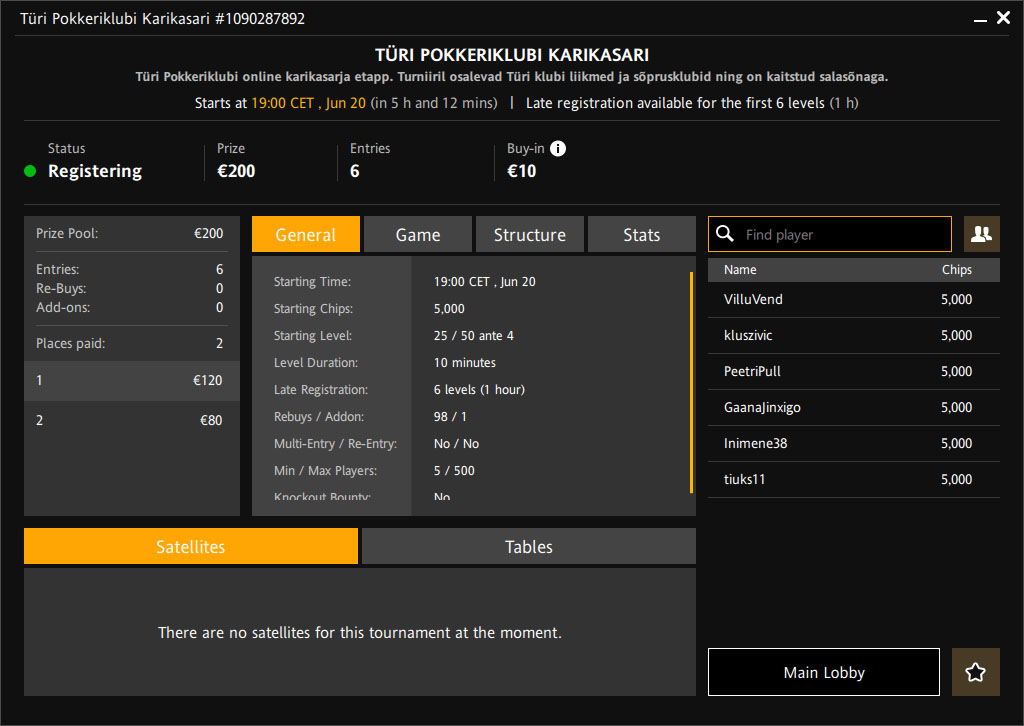The image size is (1024, 726).
Task: Sort players by Chips column header
Action: 956,269
